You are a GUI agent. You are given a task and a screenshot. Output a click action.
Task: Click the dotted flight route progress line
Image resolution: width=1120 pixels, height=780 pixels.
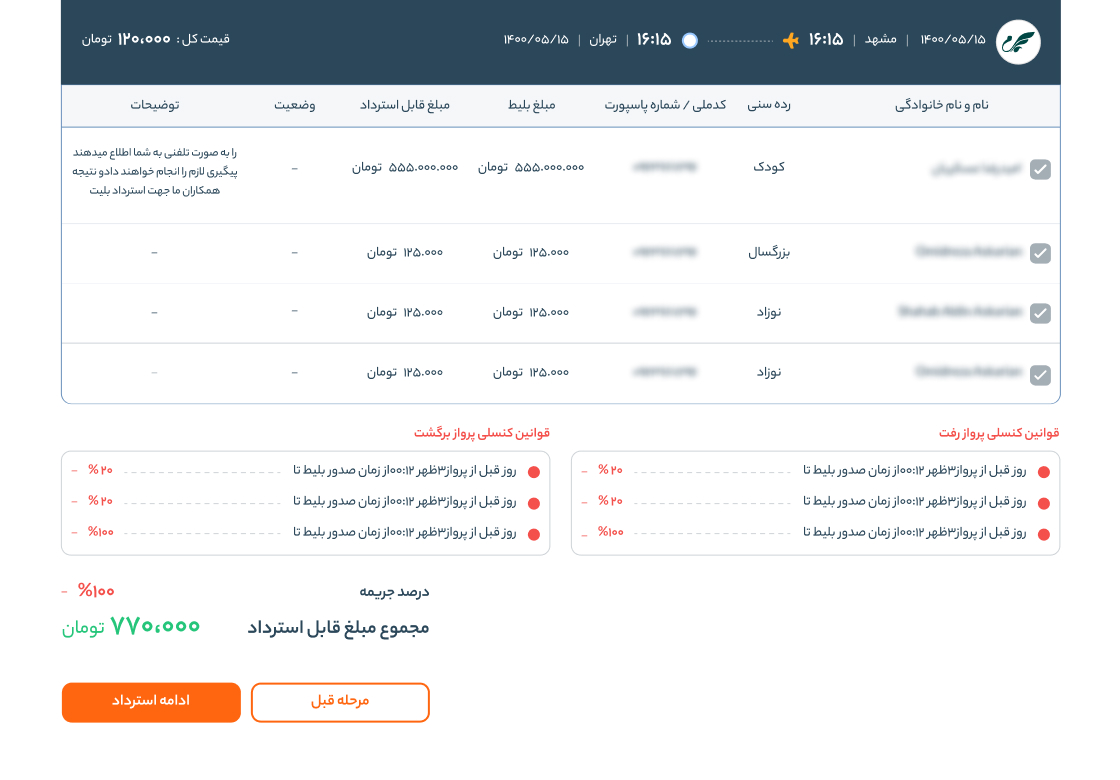pos(740,41)
